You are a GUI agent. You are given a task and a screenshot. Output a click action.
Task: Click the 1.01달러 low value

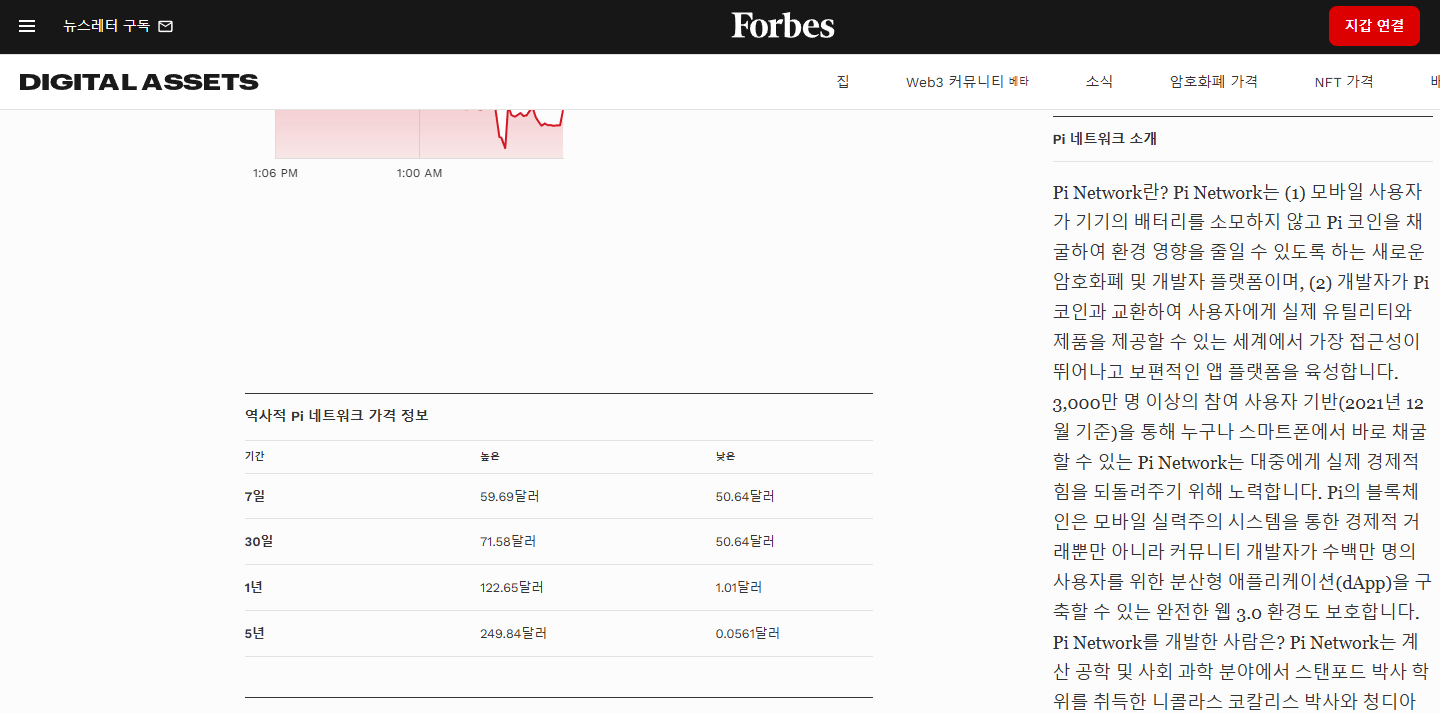tap(741, 587)
